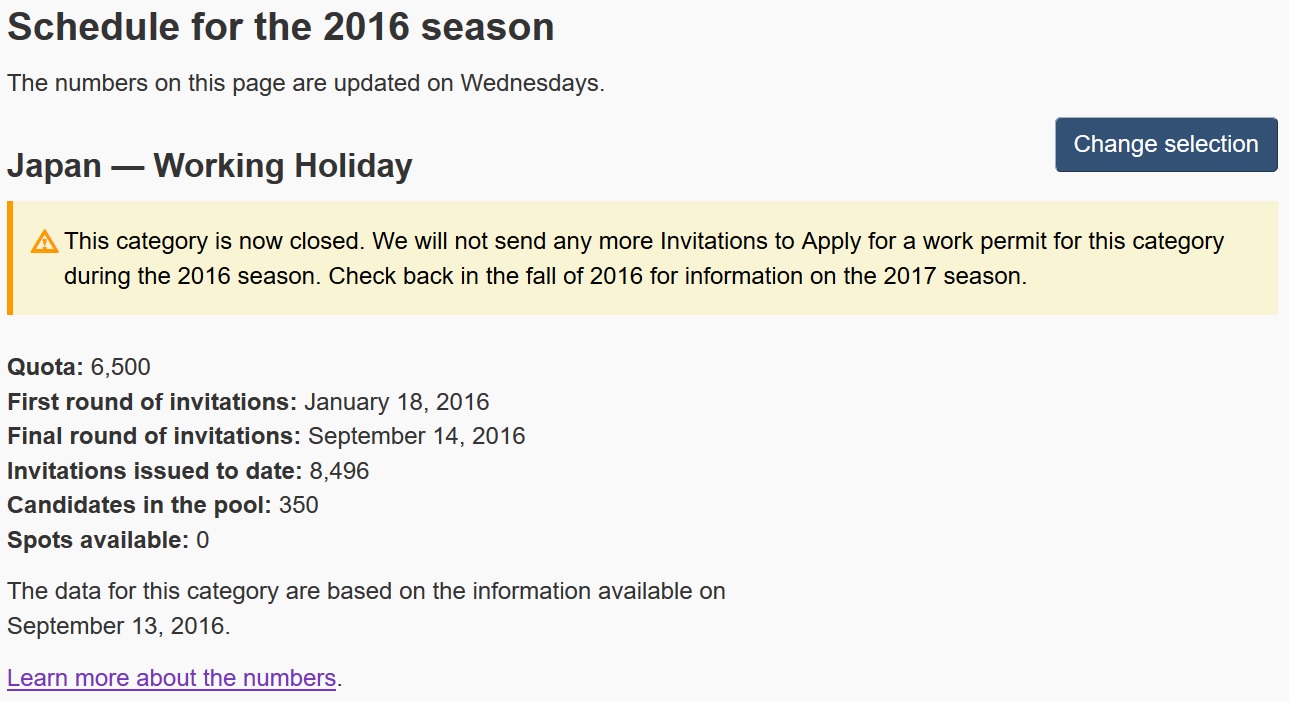Click the updated on Wednesdays sentence
Image resolution: width=1289 pixels, height=702 pixels.
pos(306,83)
